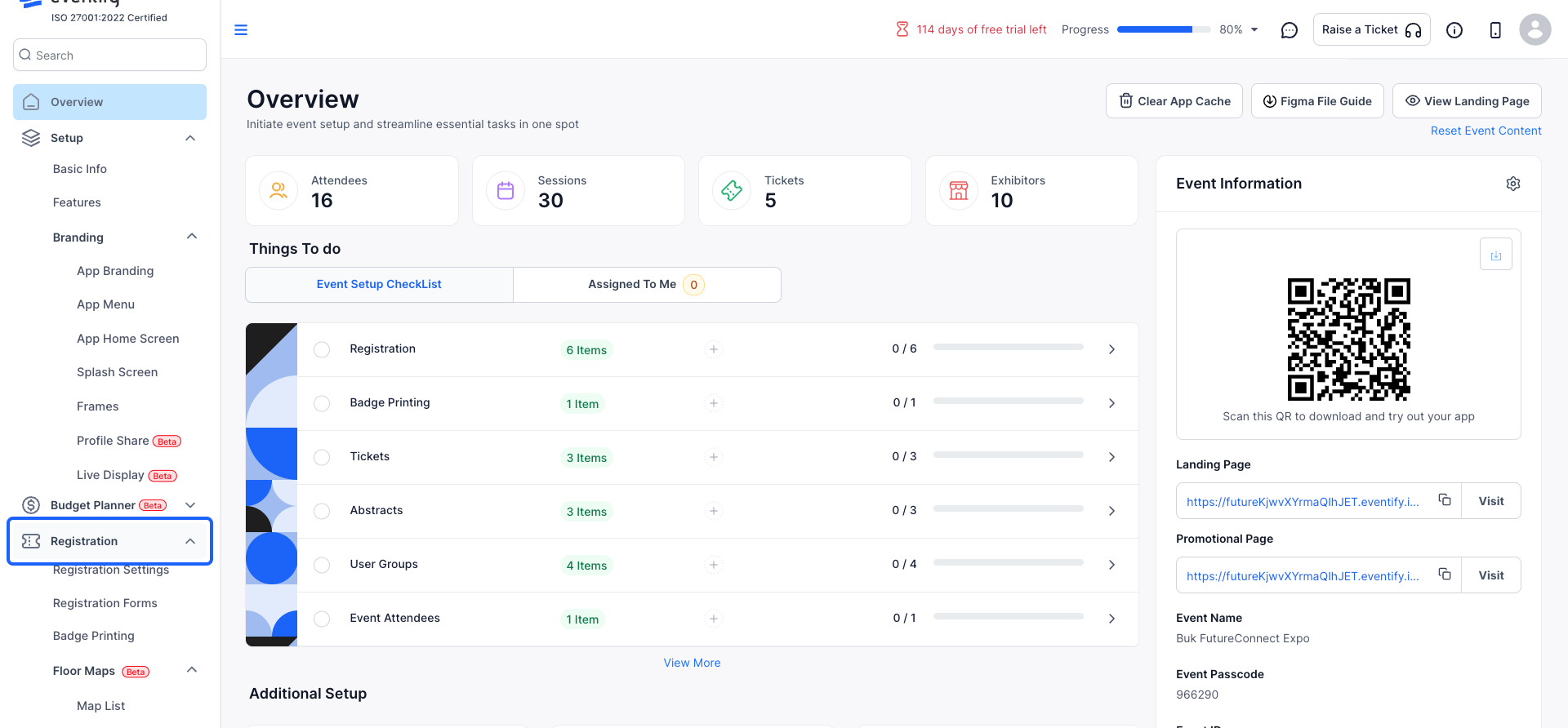Mark Registration checklist item complete
1568x728 pixels.
tap(322, 349)
